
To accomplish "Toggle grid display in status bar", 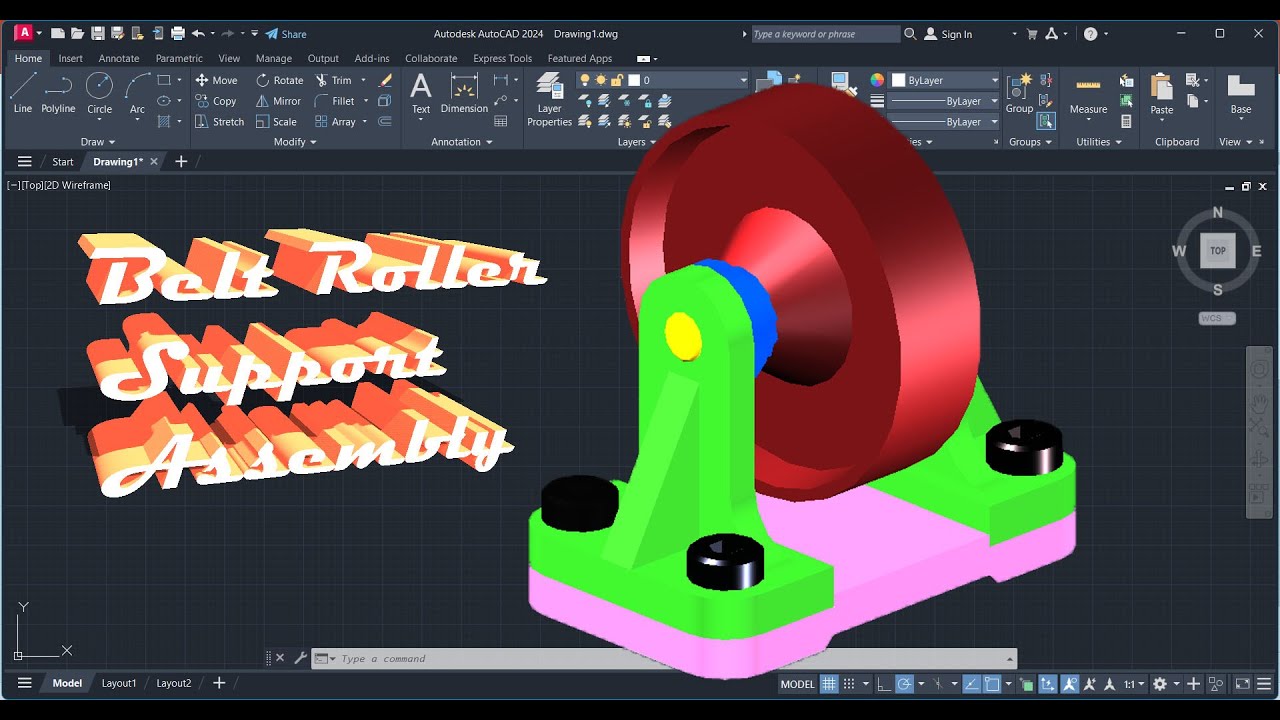I will [x=828, y=684].
